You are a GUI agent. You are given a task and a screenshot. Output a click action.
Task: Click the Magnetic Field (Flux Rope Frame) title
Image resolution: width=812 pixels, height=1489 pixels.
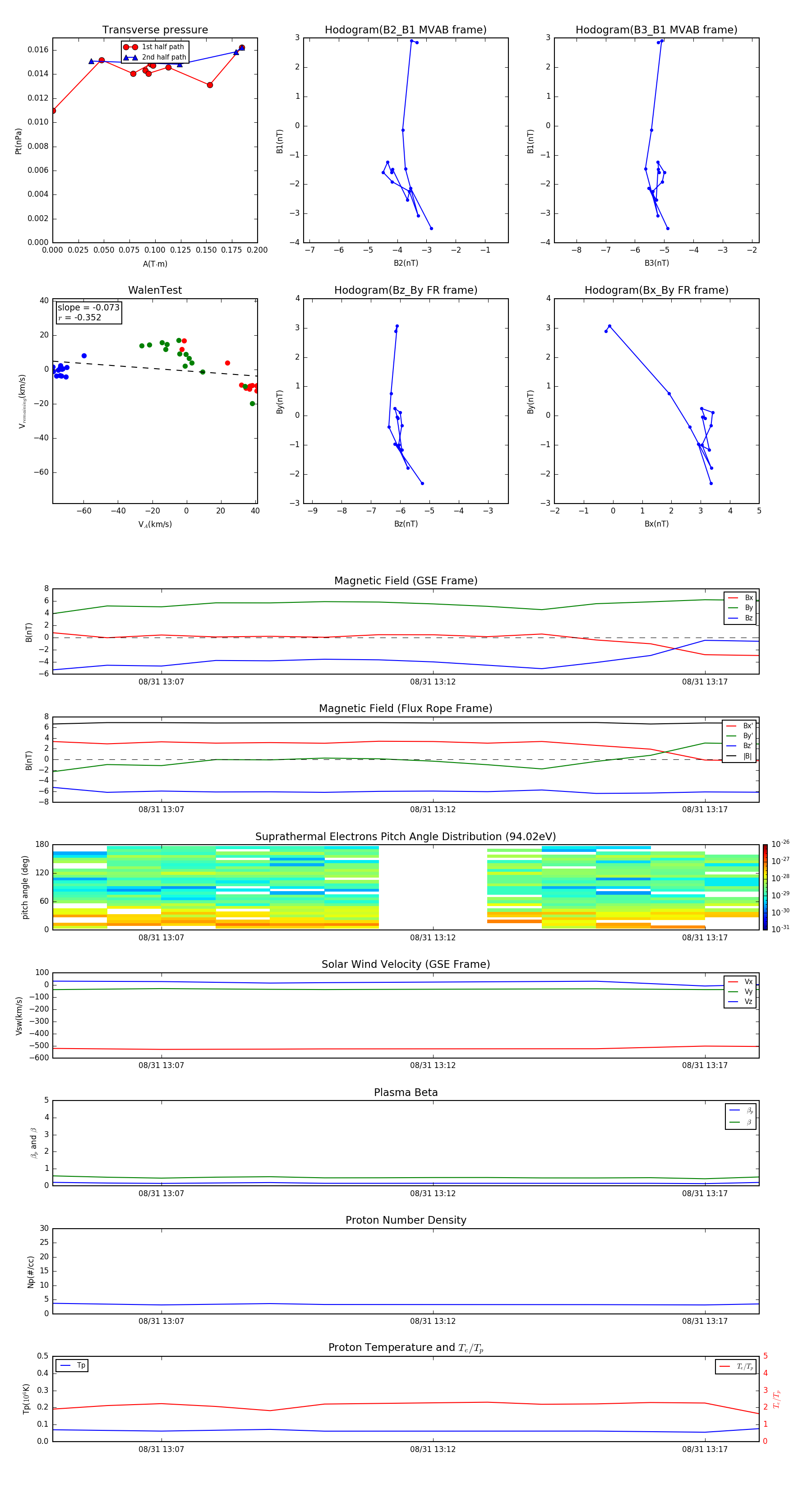click(406, 709)
